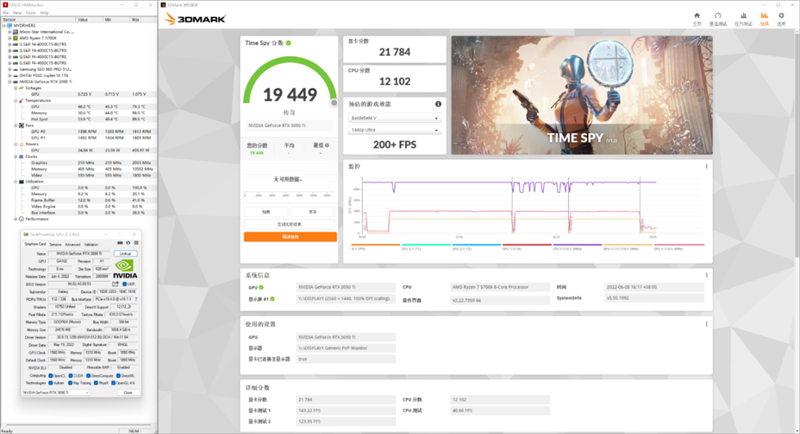This screenshot has height=434, width=800.
Task: Click the orange frame rate legend bar
Action: 375,245
